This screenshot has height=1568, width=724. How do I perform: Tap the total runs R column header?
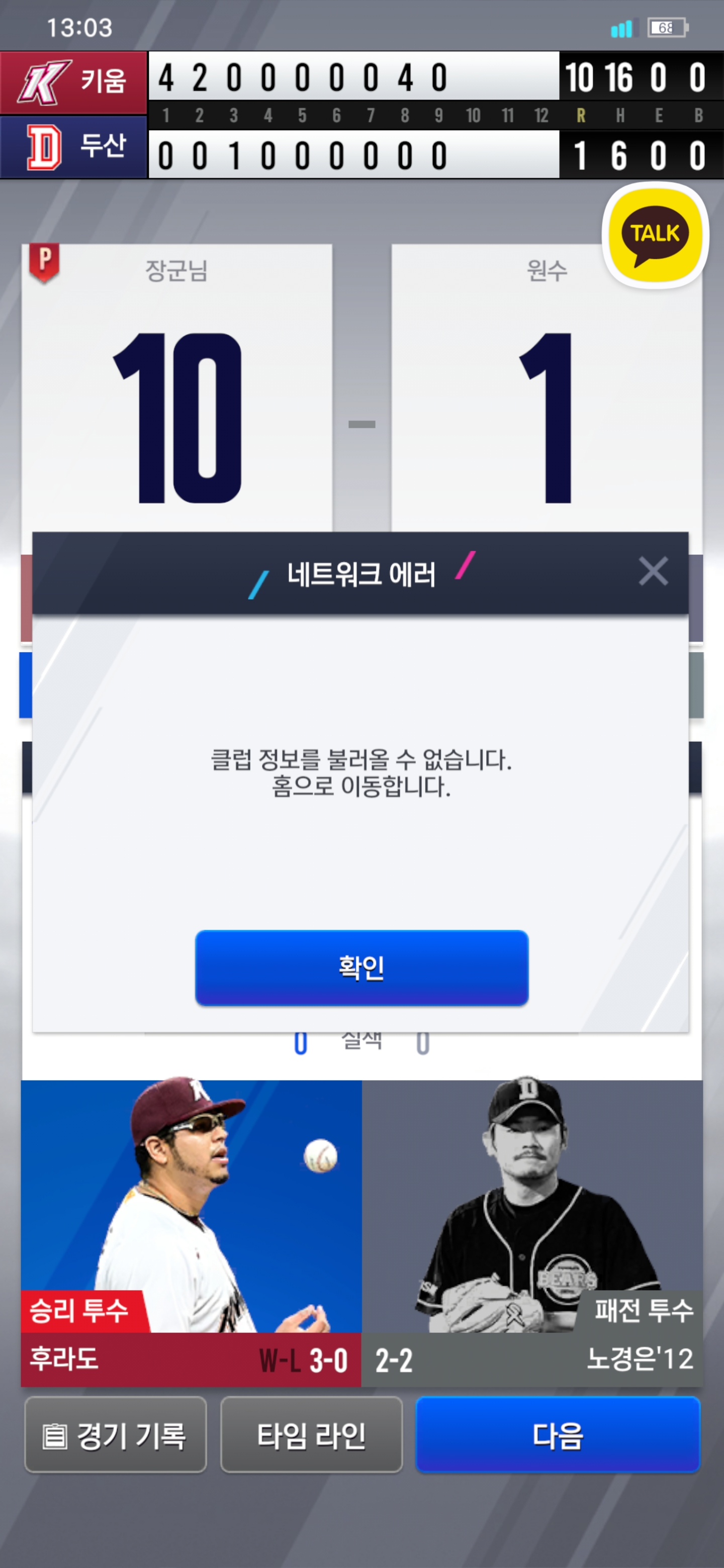[x=581, y=115]
